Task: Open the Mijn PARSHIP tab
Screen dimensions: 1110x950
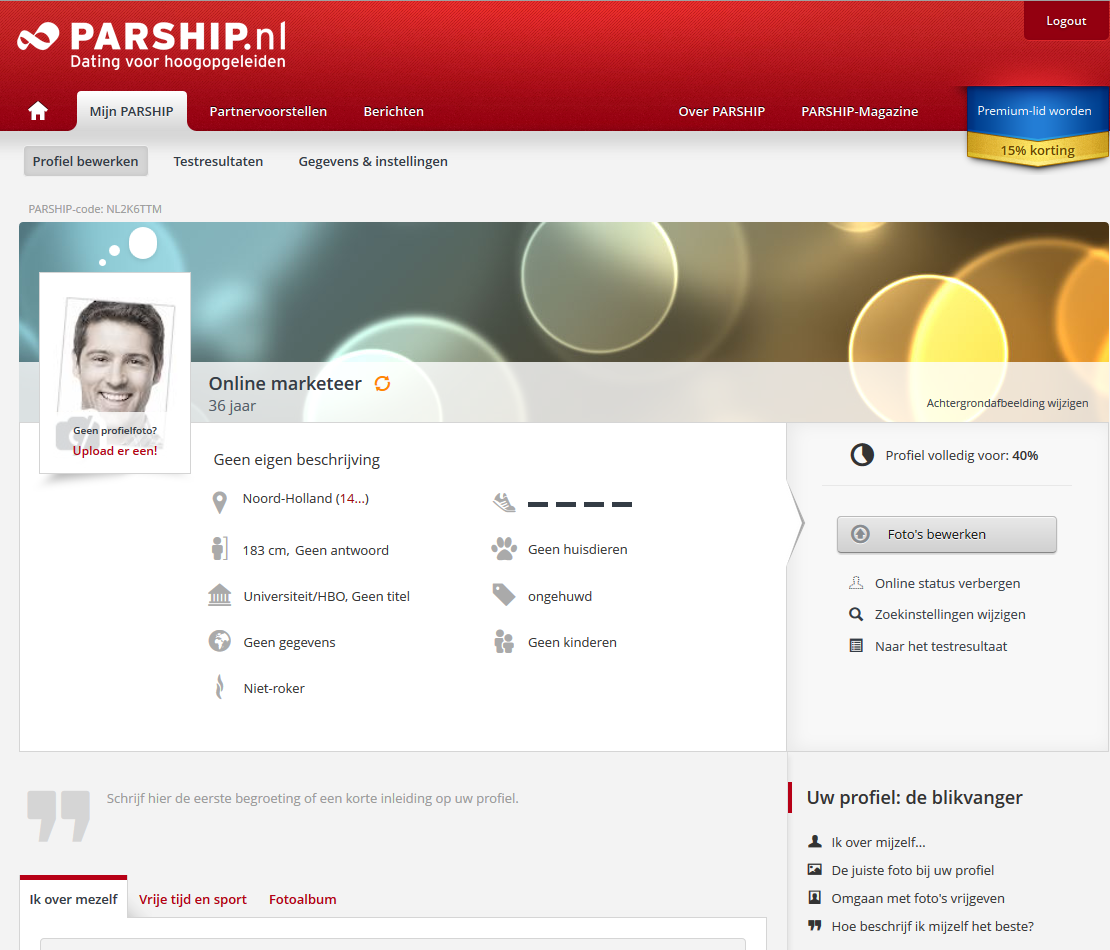Action: click(132, 111)
